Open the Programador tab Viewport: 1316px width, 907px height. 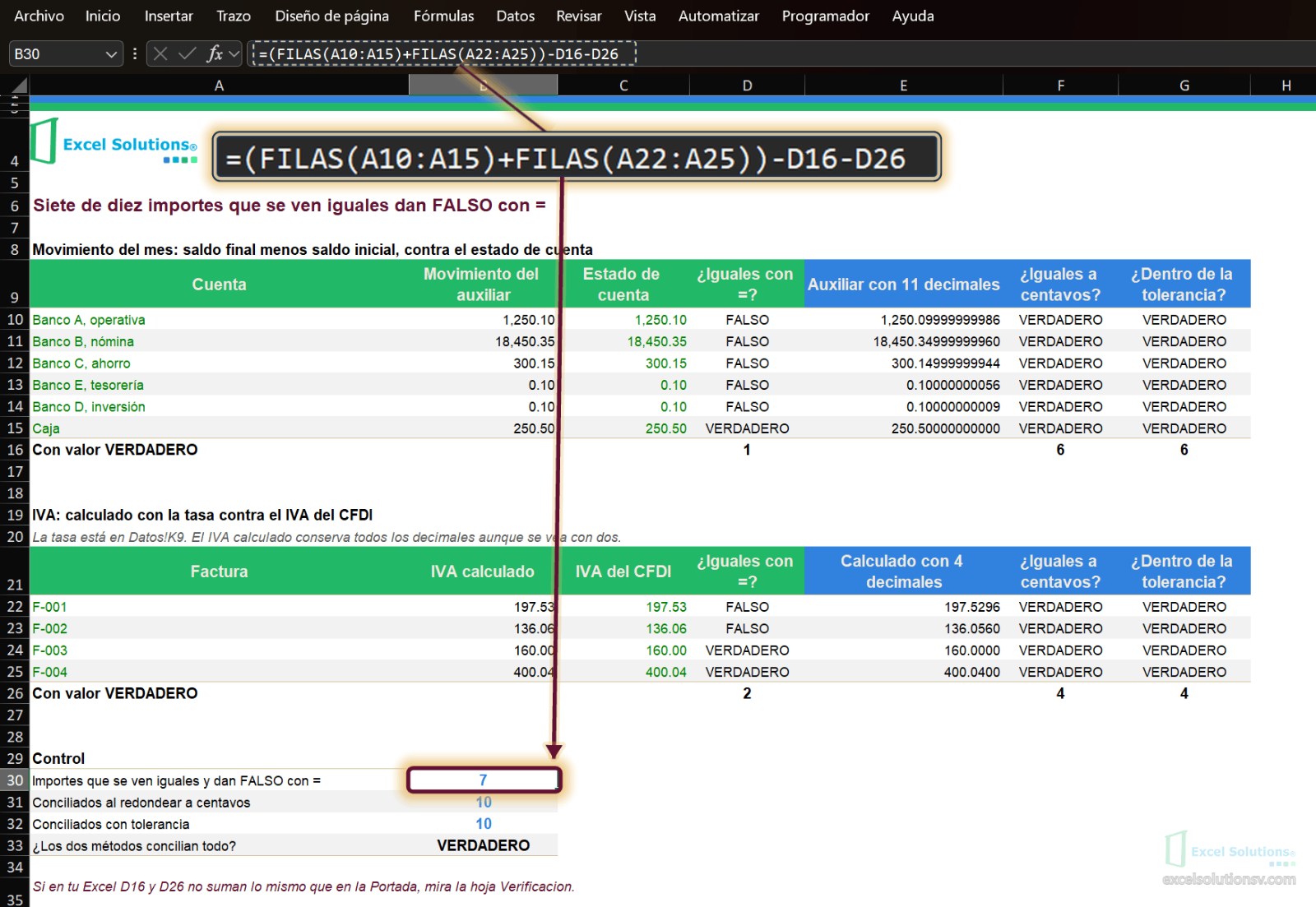click(x=826, y=16)
